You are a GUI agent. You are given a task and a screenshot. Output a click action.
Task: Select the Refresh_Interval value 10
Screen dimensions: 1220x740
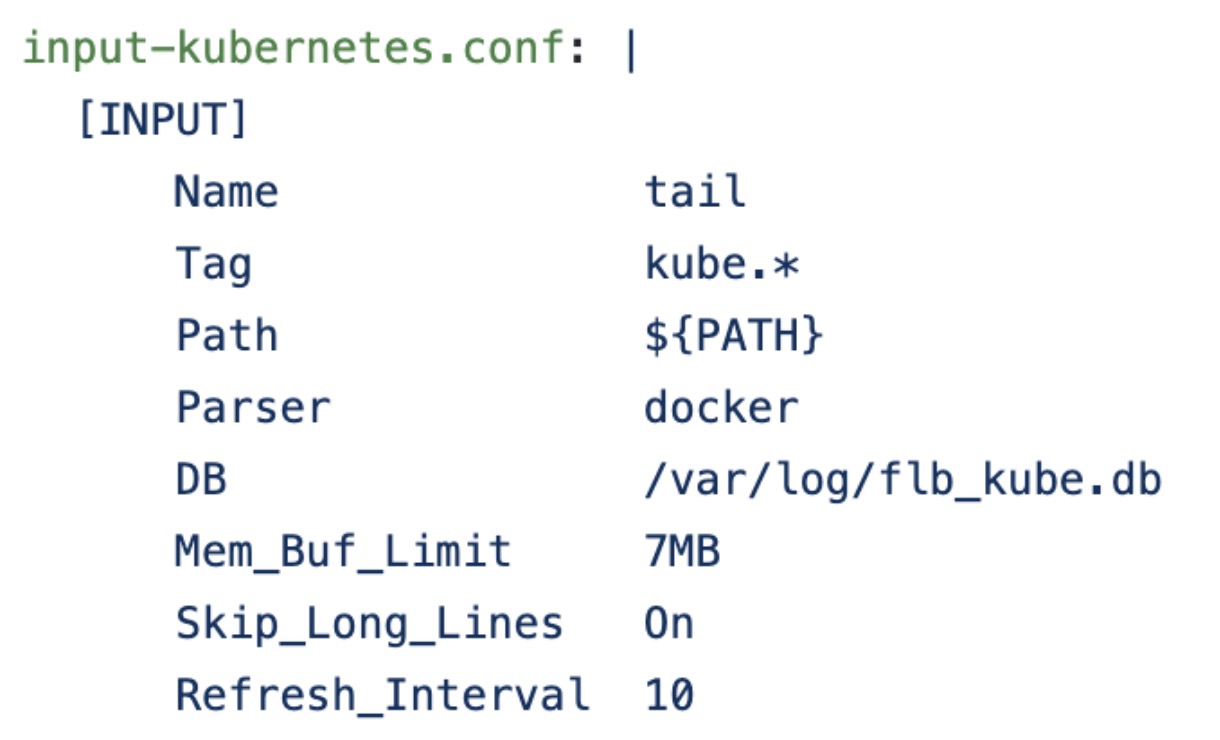(x=669, y=696)
